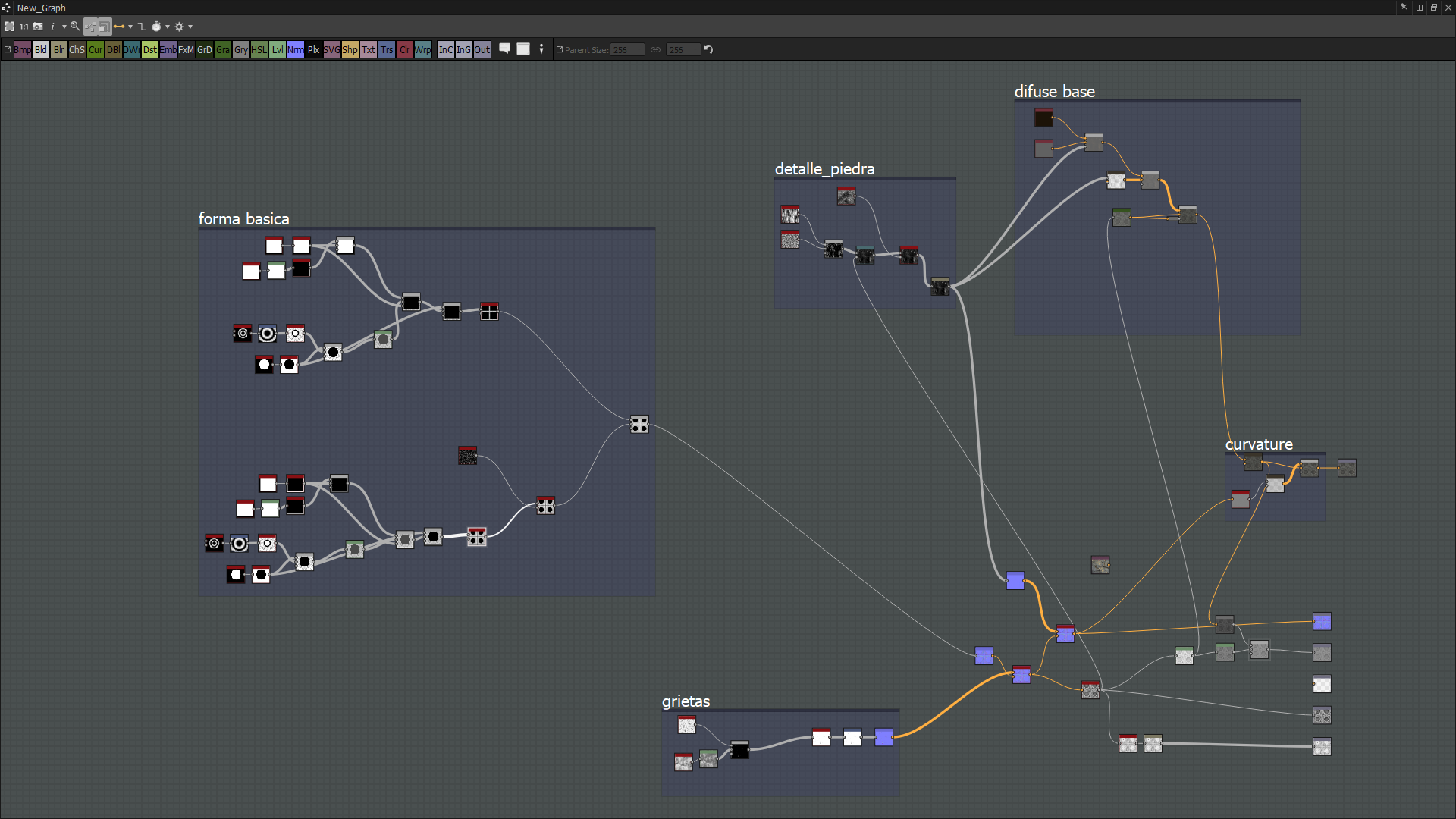Add an Input Color node with InC
The image size is (1456, 819).
pyautogui.click(x=446, y=50)
